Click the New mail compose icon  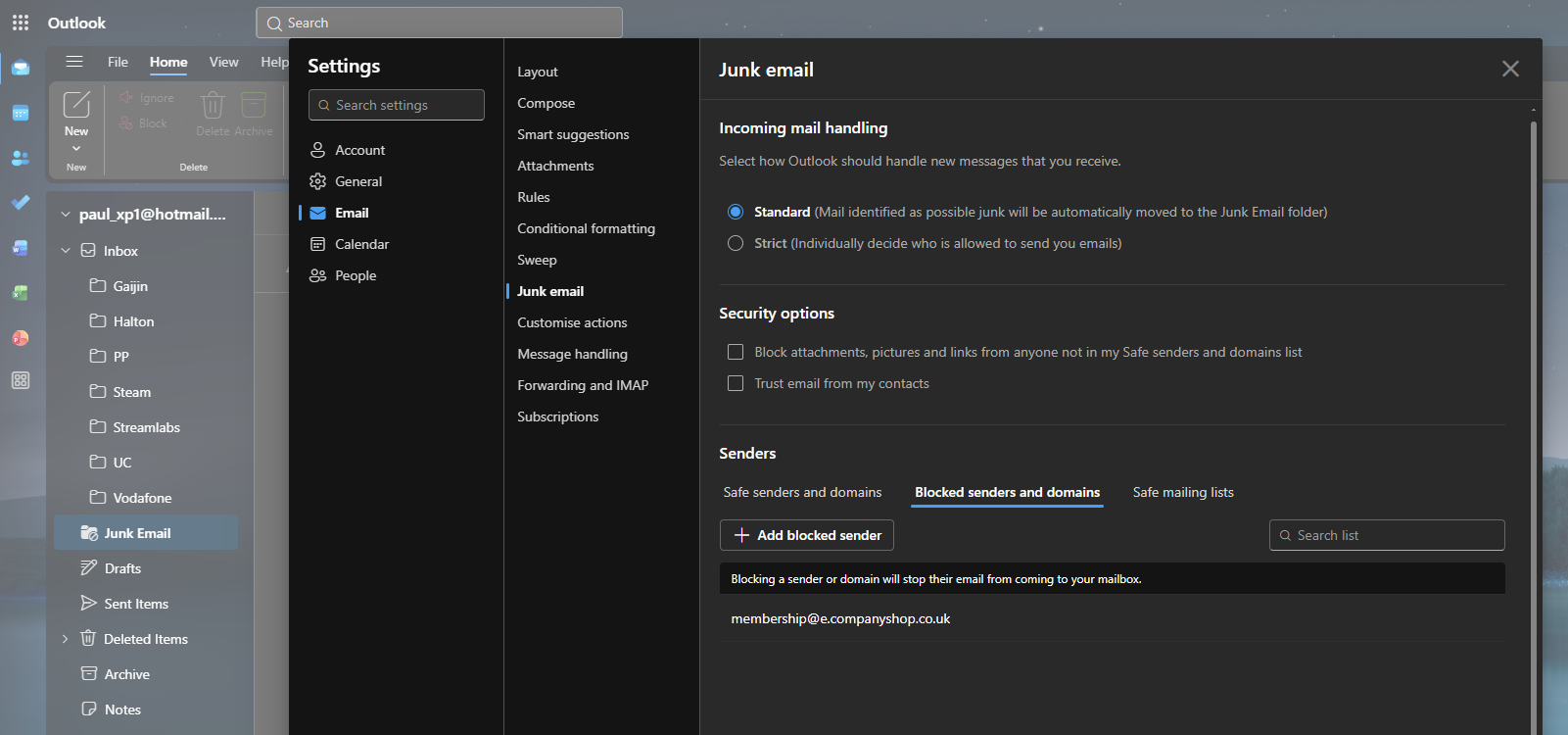(76, 104)
